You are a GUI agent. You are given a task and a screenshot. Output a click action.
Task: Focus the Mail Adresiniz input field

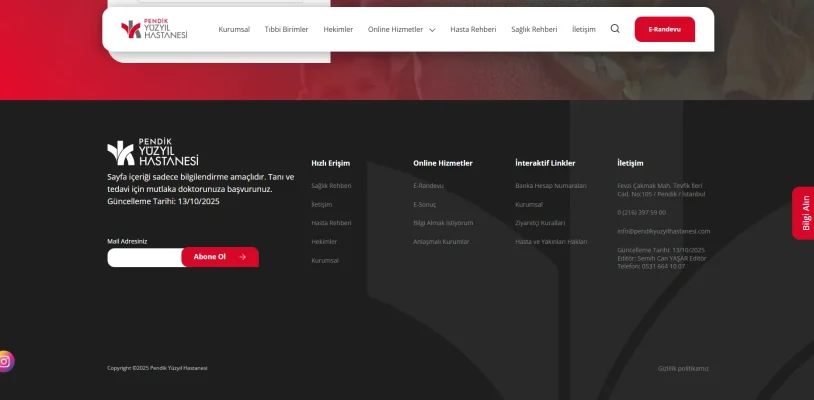[144, 257]
